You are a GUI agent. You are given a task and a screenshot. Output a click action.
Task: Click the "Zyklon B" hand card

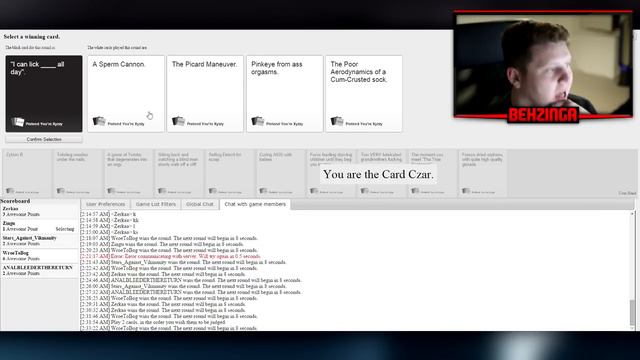(x=27, y=173)
